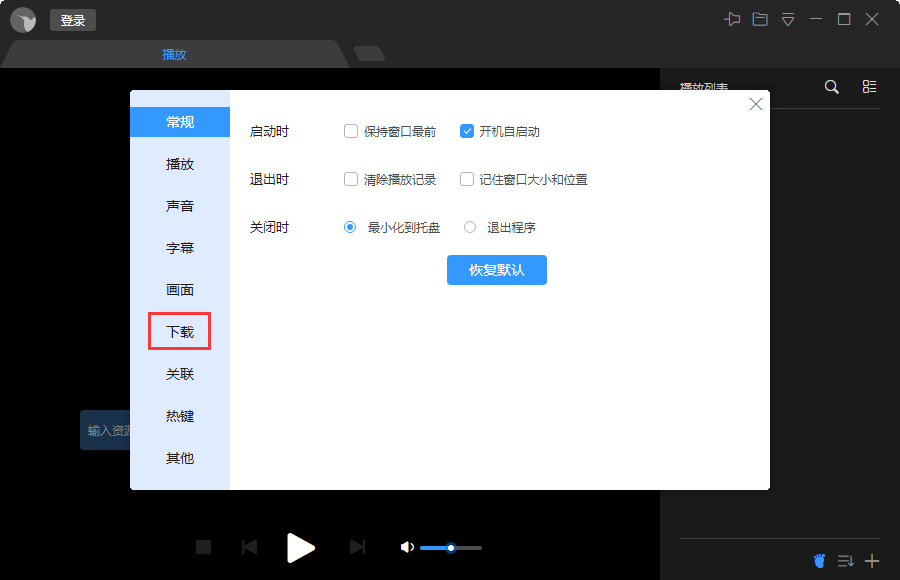Adjust the volume slider handle
The width and height of the screenshot is (900, 580).
tap(451, 547)
